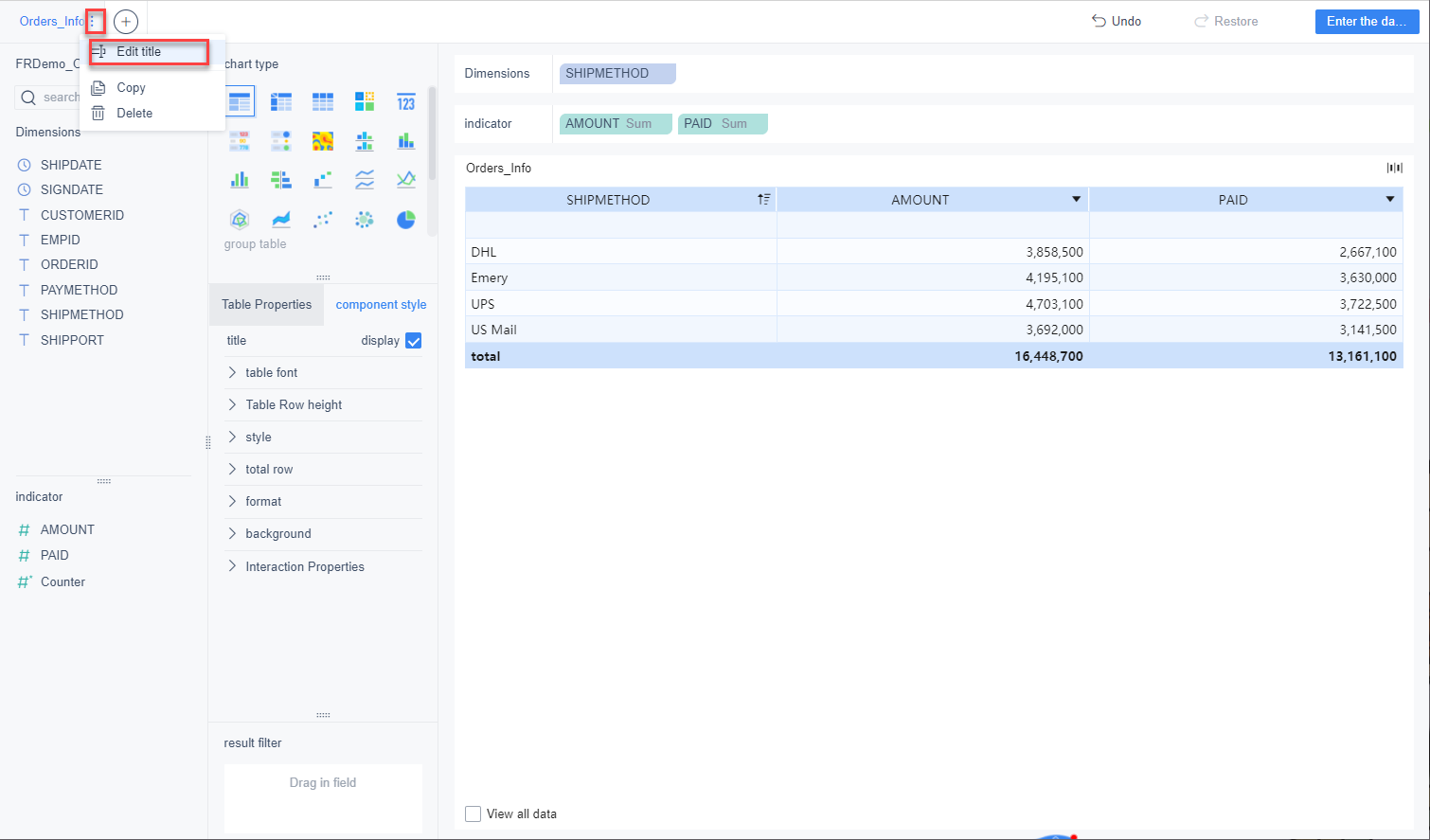Viewport: 1430px width, 840px height.
Task: Select the heat map chart type
Action: point(323,141)
